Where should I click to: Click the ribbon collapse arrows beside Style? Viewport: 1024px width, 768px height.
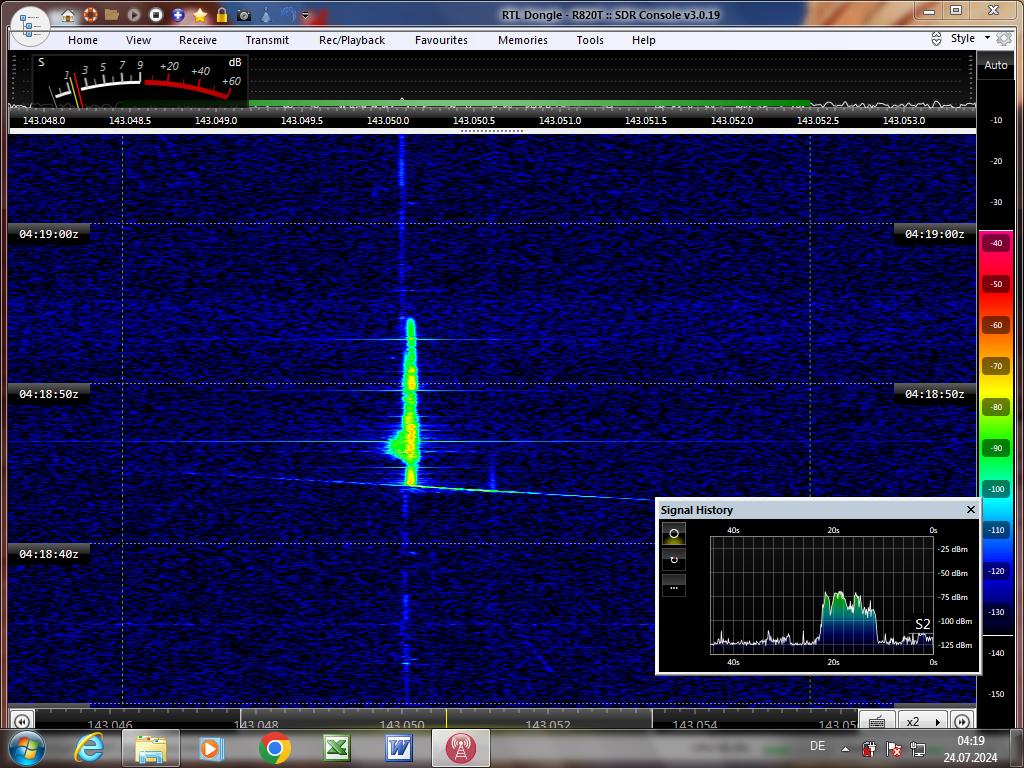tap(936, 39)
